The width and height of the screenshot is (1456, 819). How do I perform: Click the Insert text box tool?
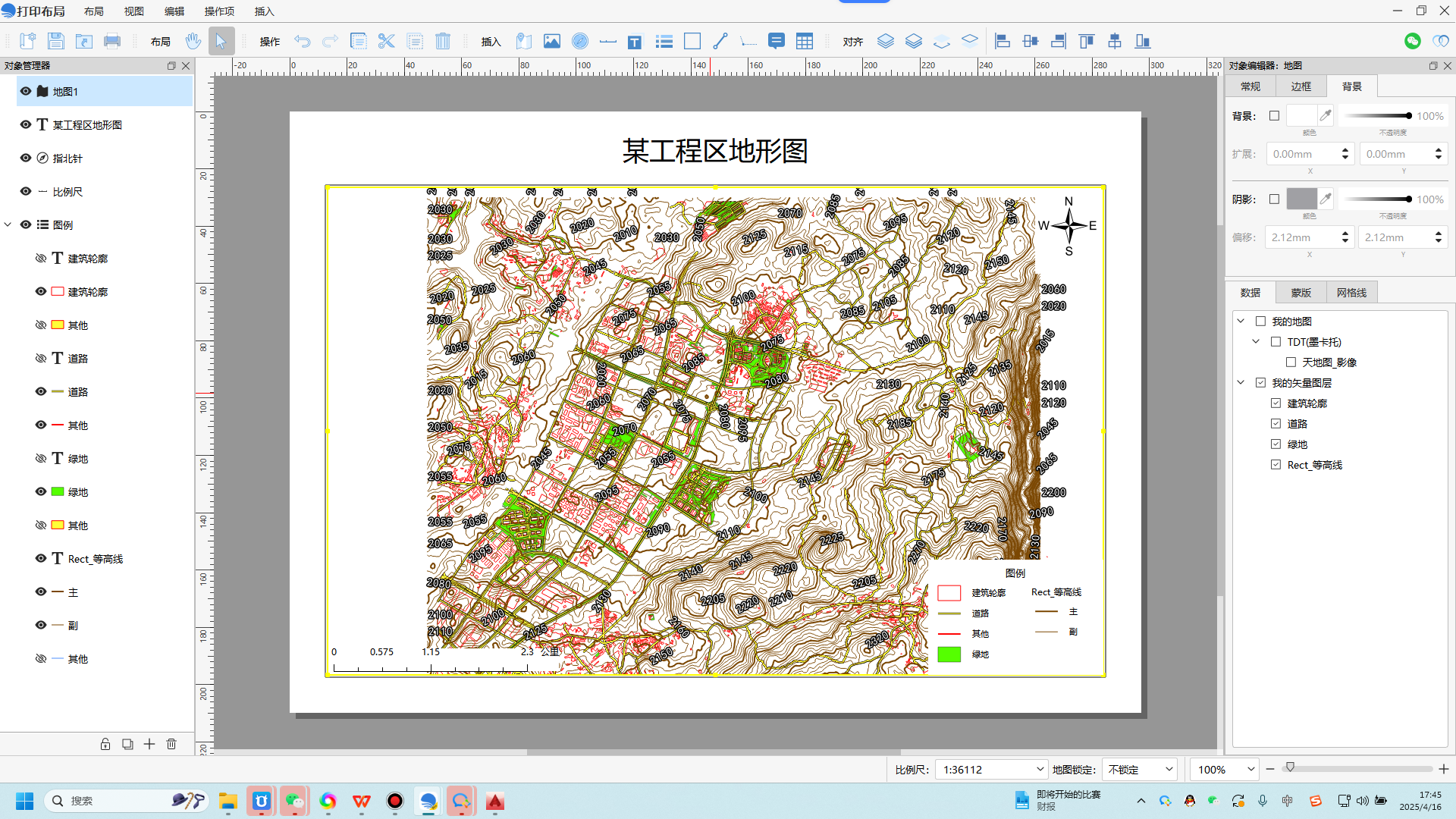pyautogui.click(x=635, y=42)
